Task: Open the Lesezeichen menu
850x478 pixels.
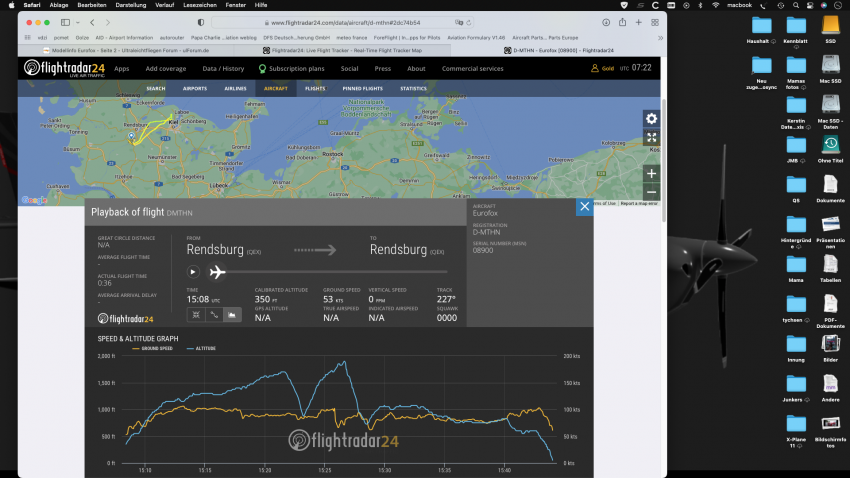Action: click(199, 5)
